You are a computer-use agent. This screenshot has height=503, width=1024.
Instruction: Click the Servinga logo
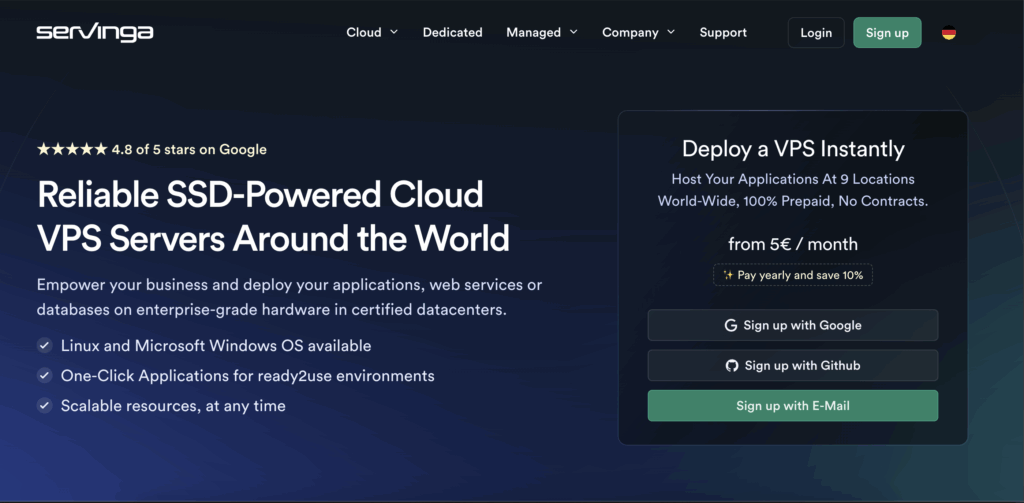(94, 32)
